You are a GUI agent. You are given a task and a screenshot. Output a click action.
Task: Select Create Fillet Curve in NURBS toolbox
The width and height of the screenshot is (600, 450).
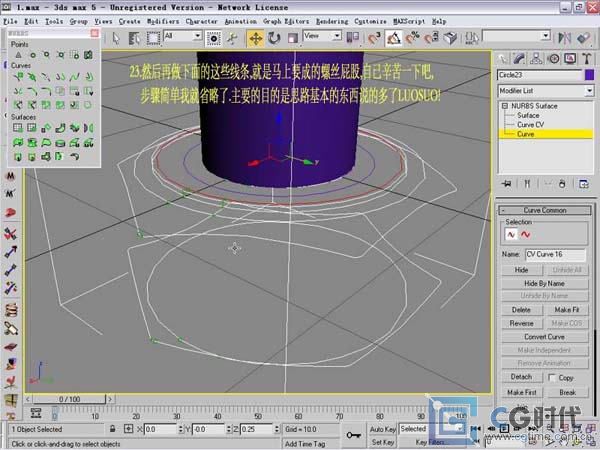[x=46, y=91]
